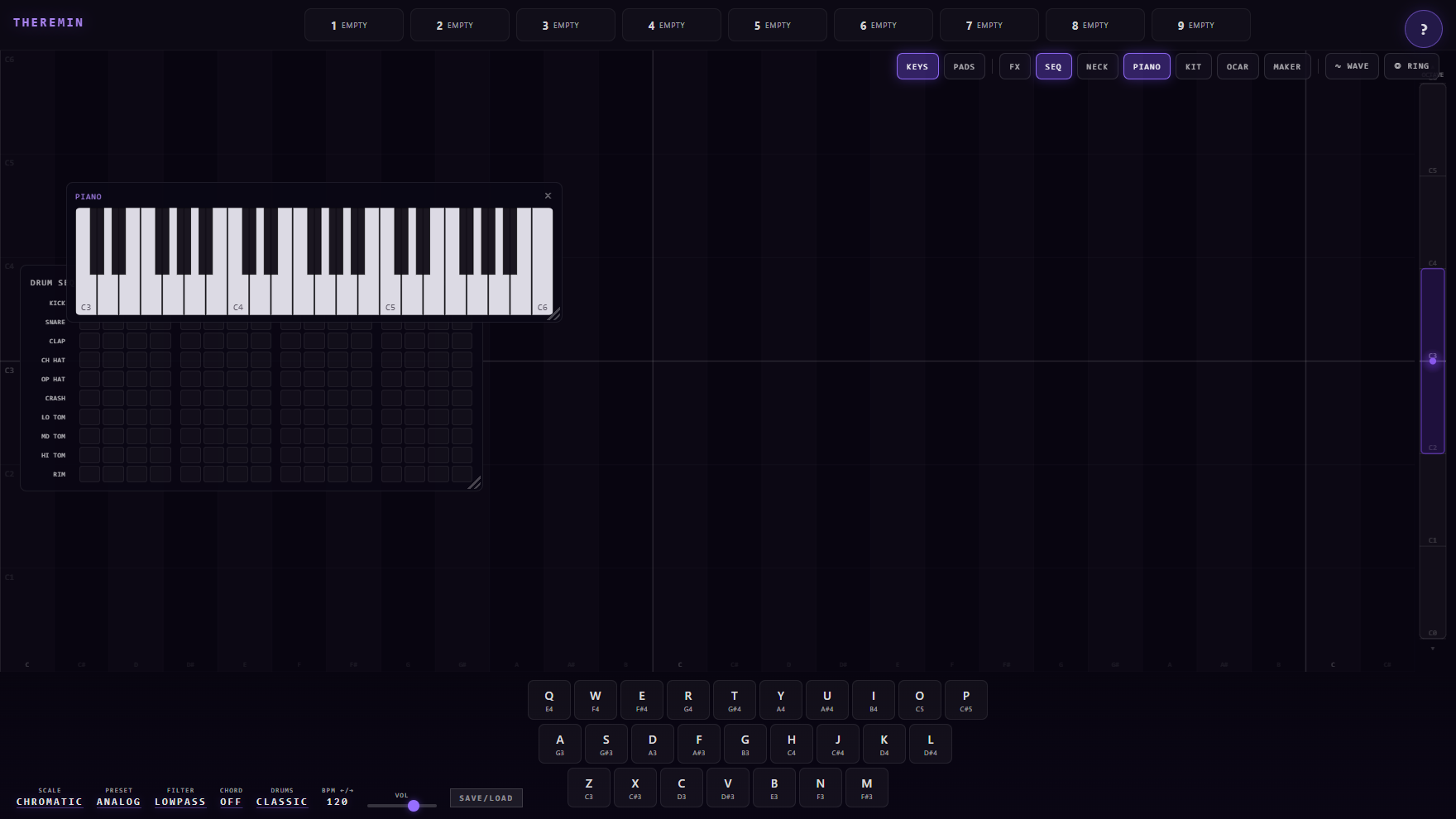Toggle the OCAR ocarina panel button
The width and height of the screenshot is (1456, 819).
(x=1238, y=66)
